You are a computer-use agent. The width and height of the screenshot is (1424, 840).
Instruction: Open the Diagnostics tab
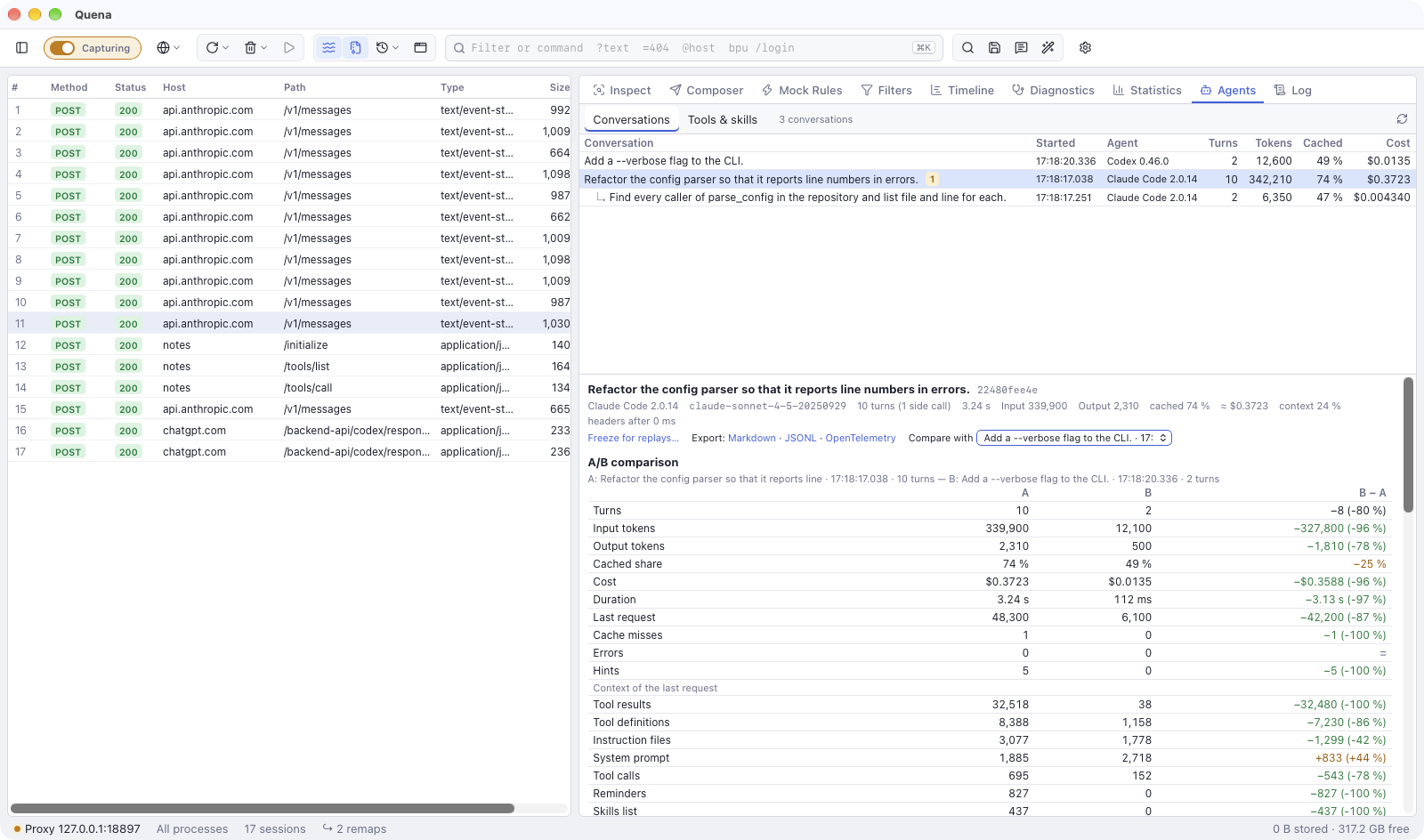coord(1054,91)
